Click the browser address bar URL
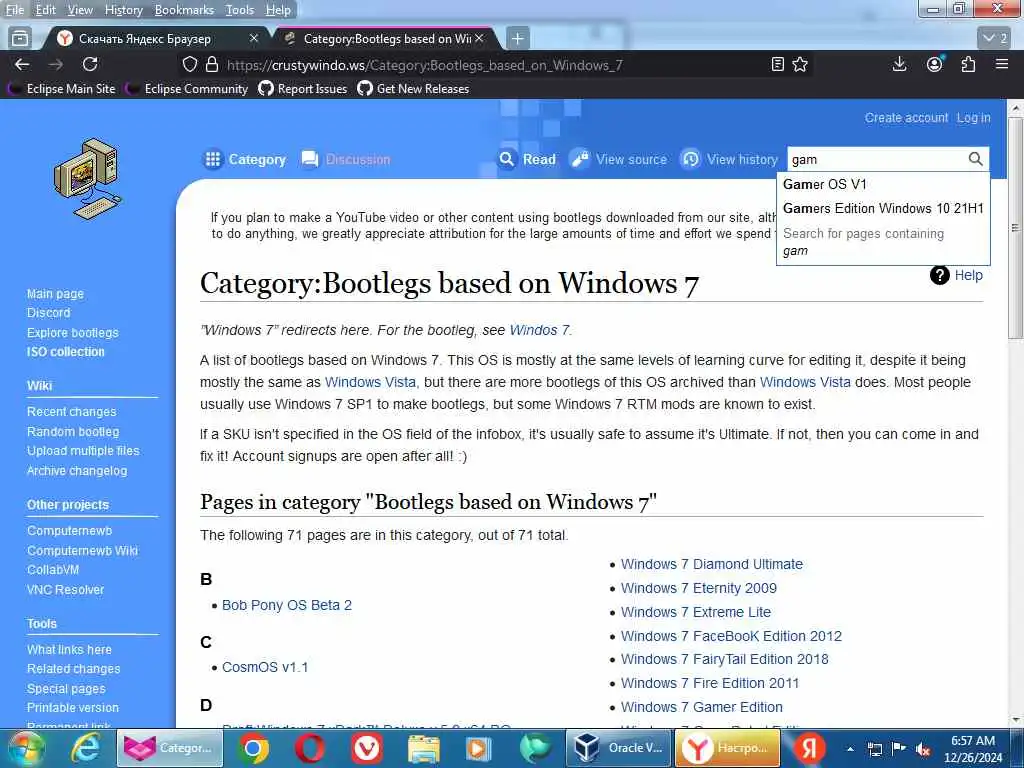 pyautogui.click(x=424, y=65)
